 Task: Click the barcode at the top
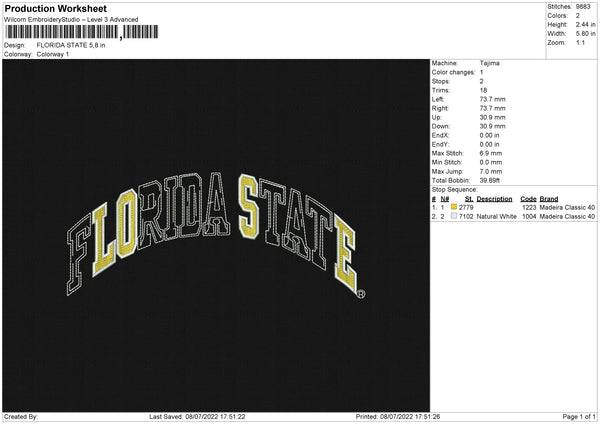coord(81,32)
